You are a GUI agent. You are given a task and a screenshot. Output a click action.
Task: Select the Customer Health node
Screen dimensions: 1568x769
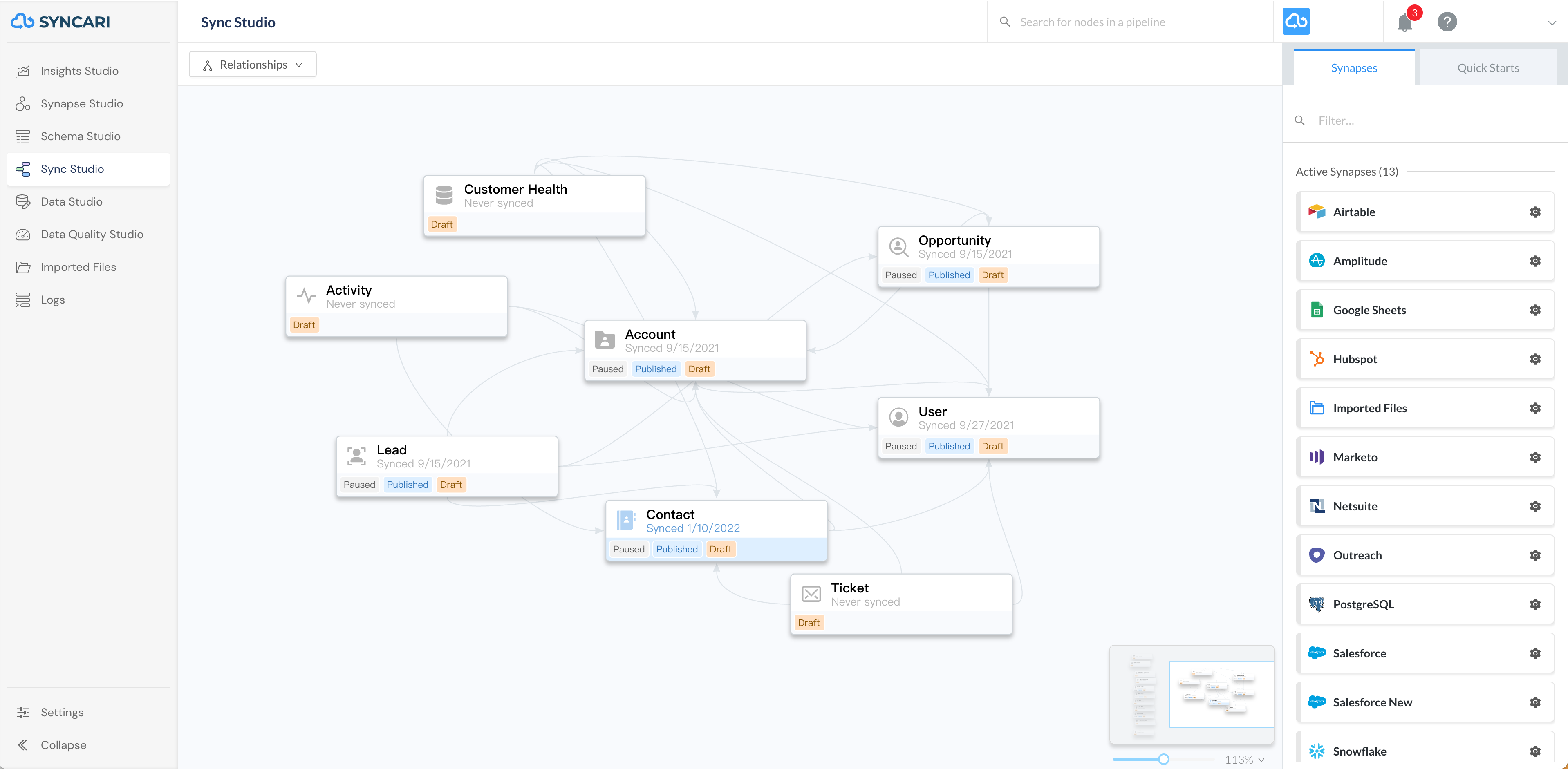point(534,206)
